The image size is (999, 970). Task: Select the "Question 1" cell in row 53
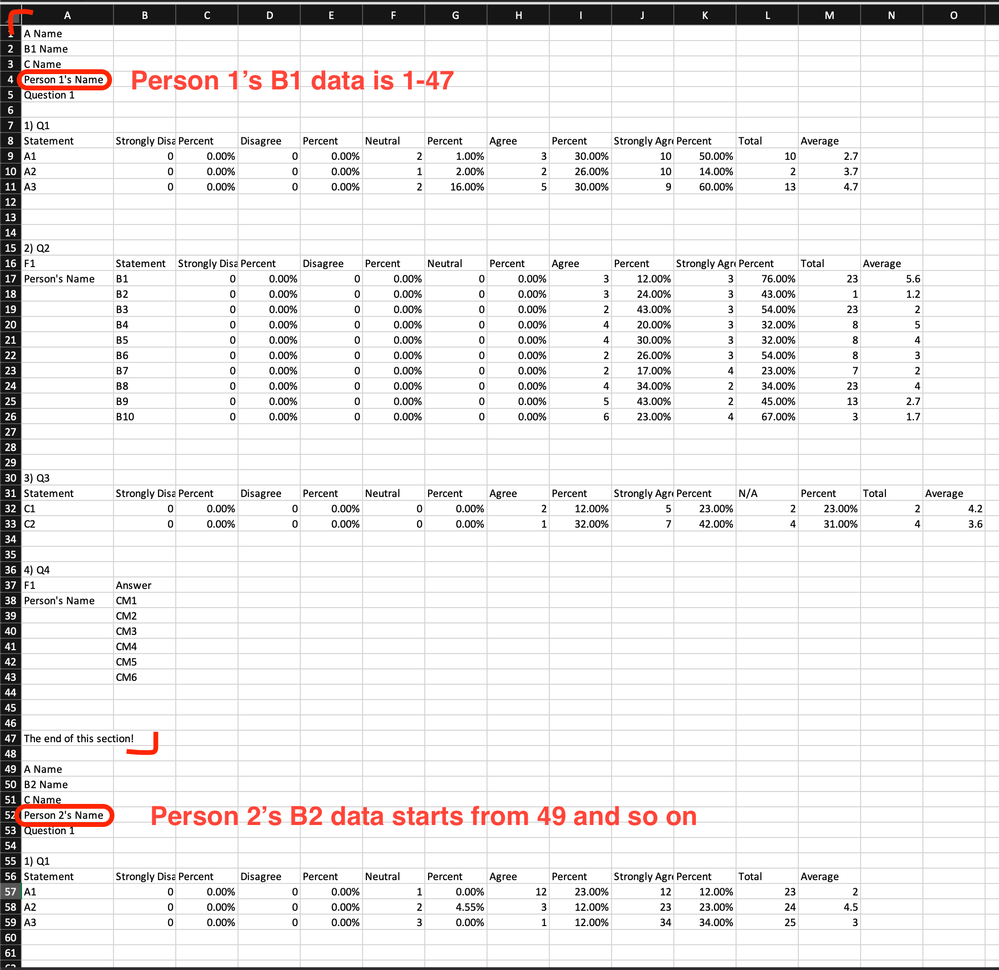point(66,830)
